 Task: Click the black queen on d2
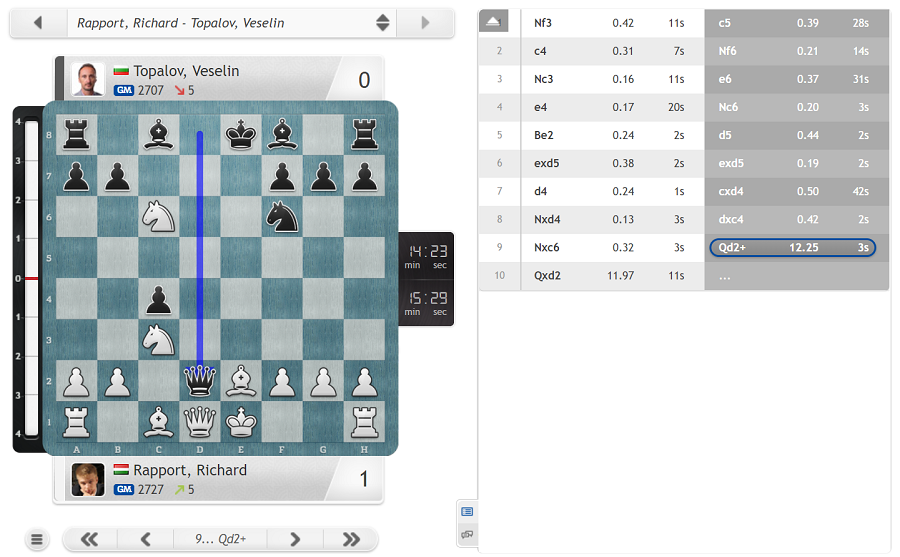click(200, 381)
